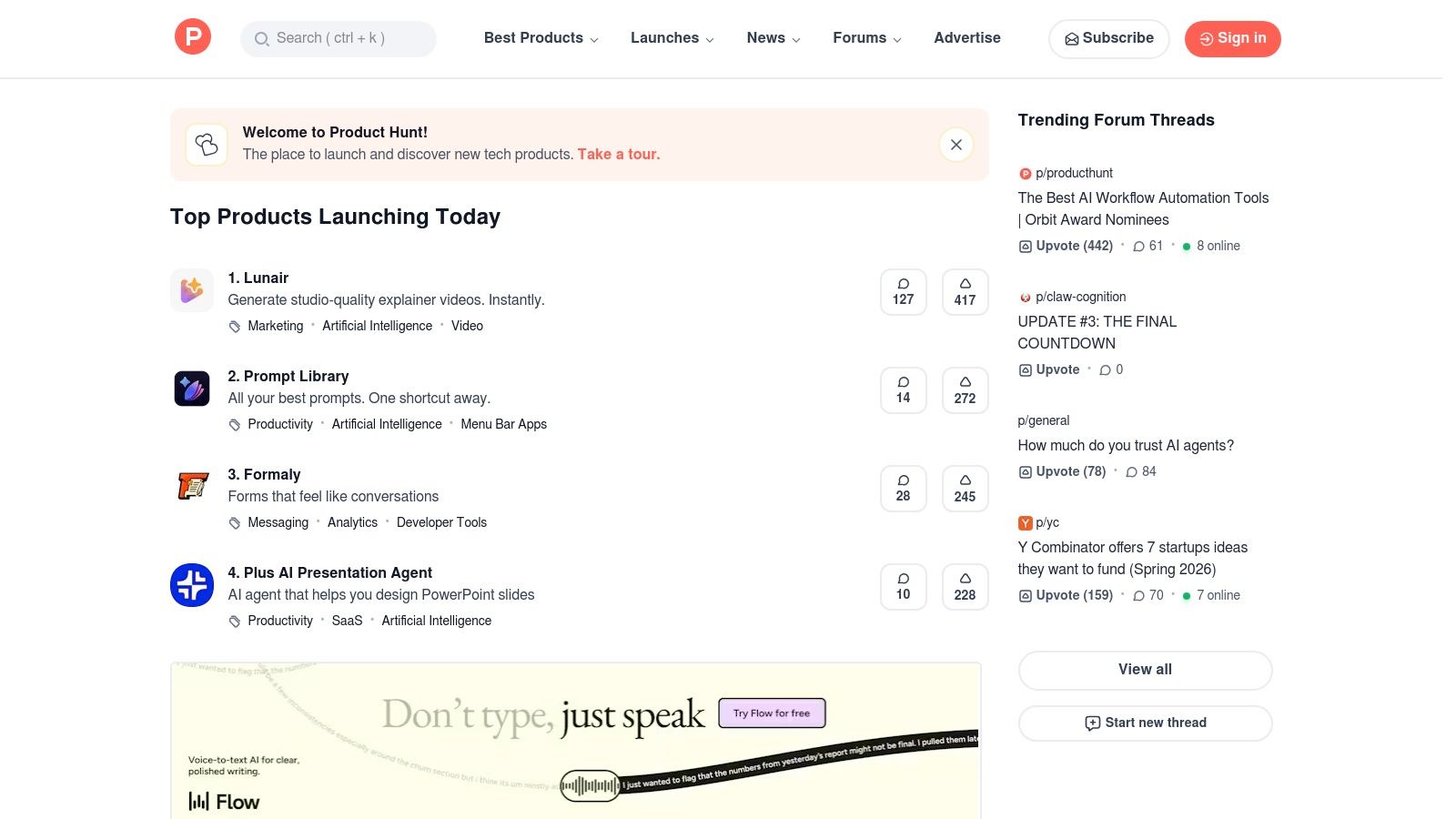This screenshot has height=819, width=1456.
Task: Open How much do you trust AI agents thread
Action: click(1127, 446)
